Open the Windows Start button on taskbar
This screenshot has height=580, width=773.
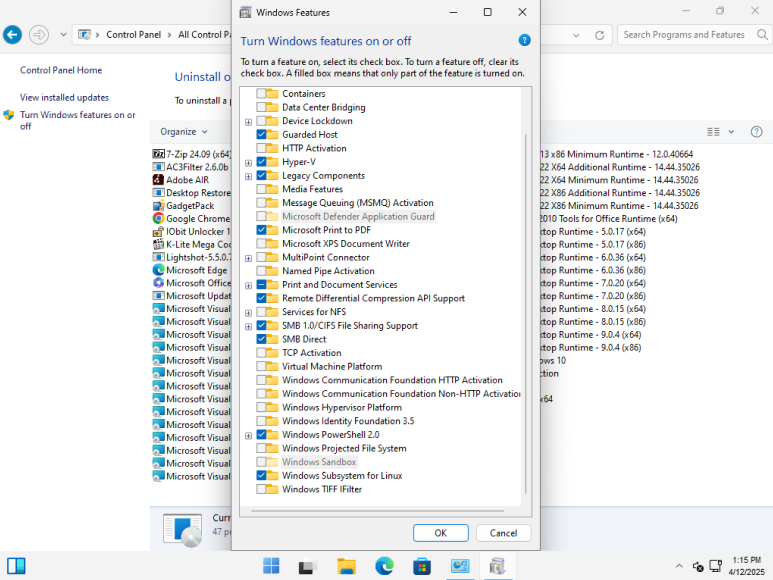[x=271, y=566]
